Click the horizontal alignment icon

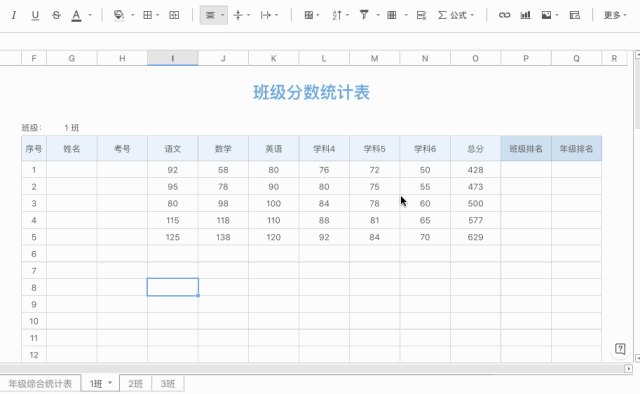click(210, 15)
